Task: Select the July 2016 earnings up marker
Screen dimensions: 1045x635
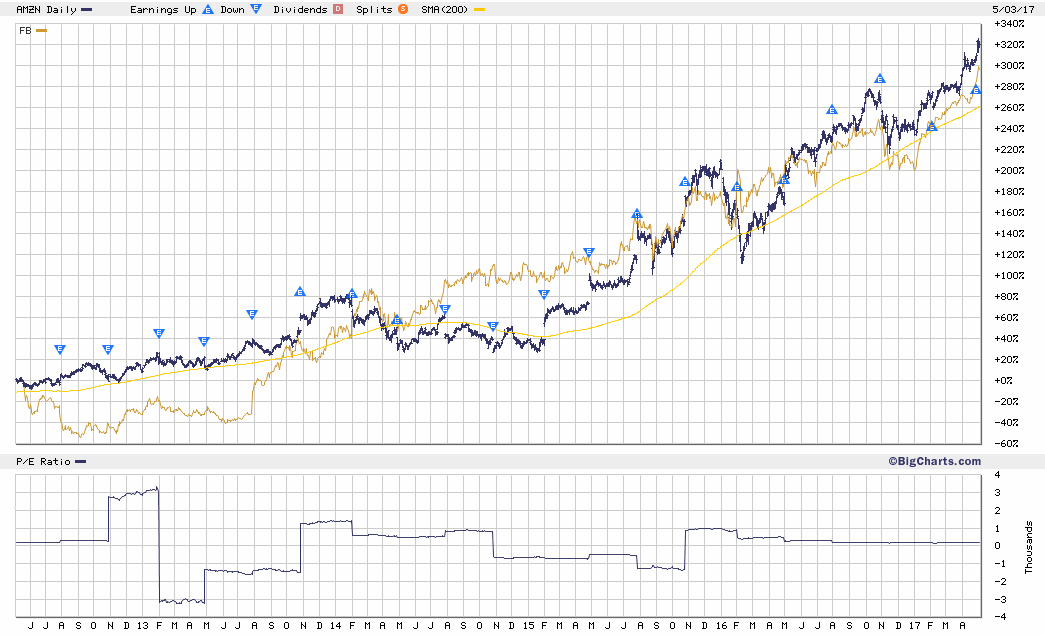Action: coord(832,110)
